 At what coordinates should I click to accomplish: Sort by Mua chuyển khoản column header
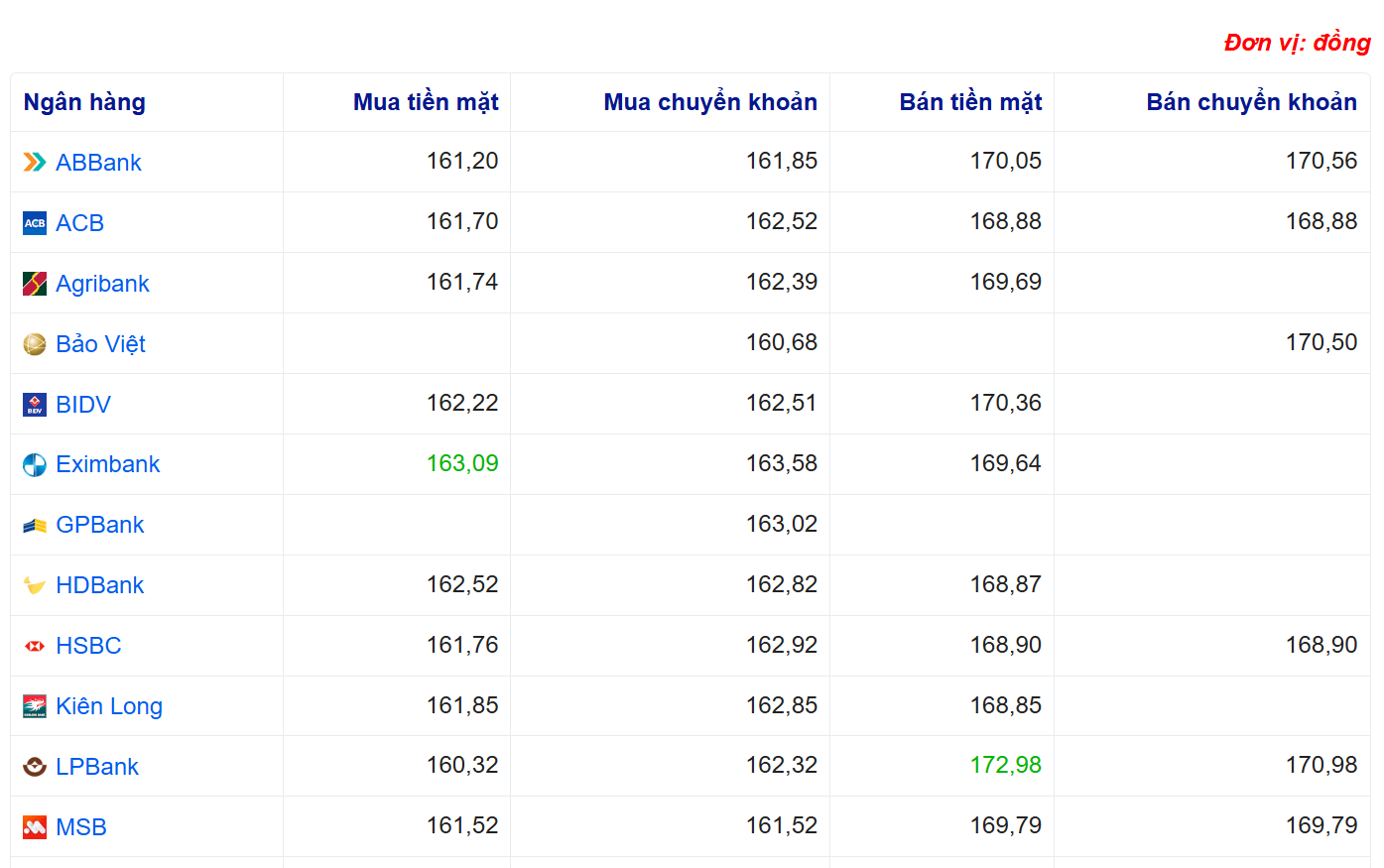pyautogui.click(x=710, y=102)
